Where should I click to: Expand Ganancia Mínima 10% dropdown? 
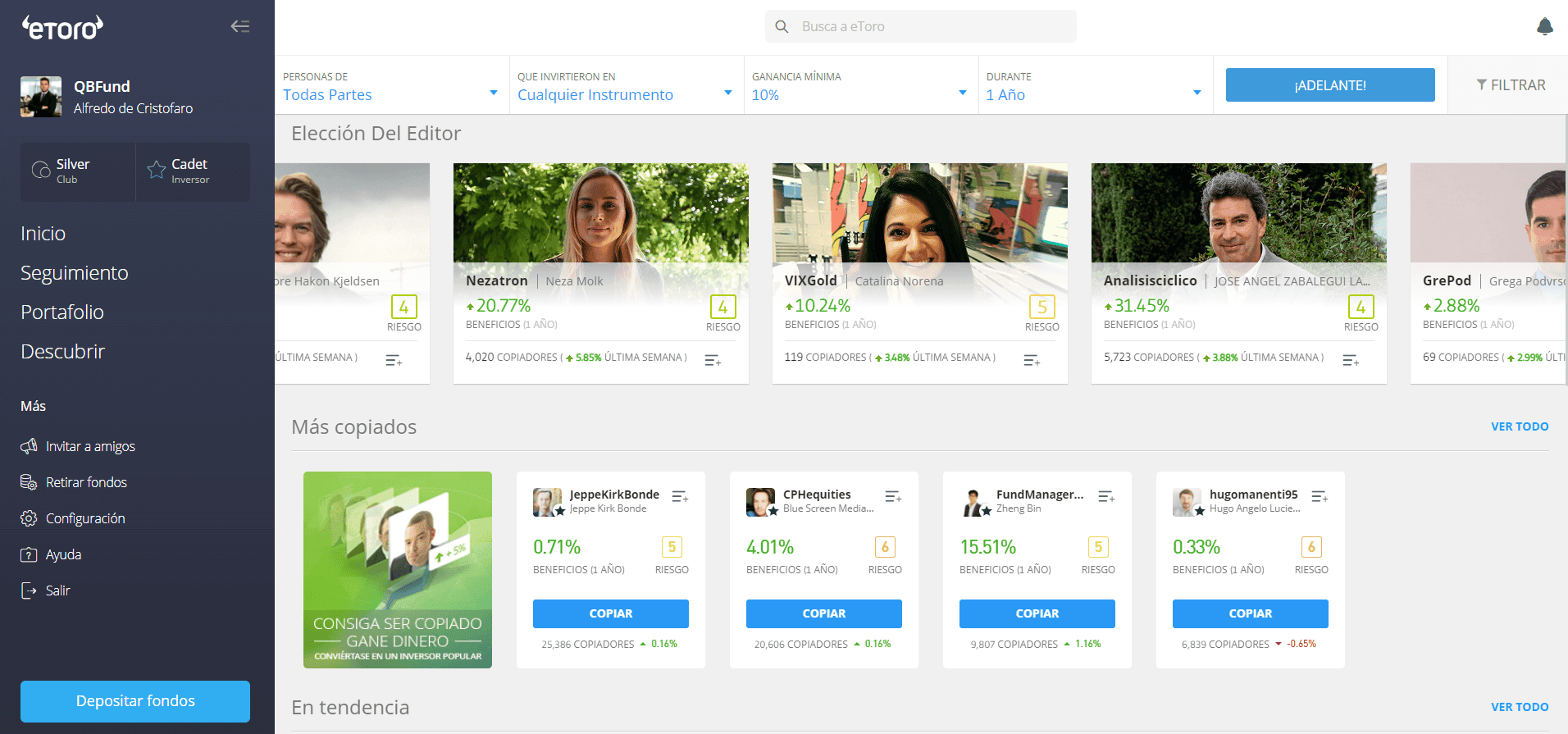tap(860, 86)
